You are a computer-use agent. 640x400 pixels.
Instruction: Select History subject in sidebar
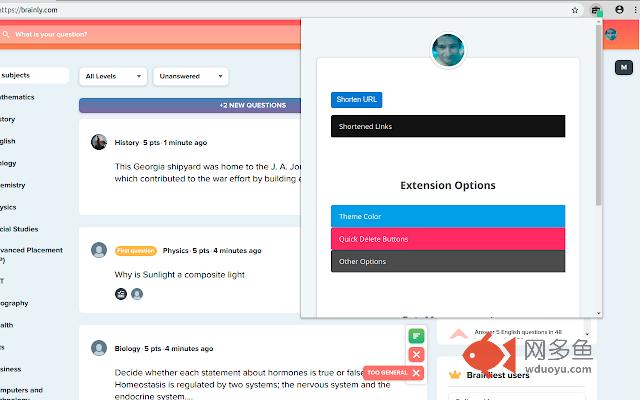coord(7,119)
